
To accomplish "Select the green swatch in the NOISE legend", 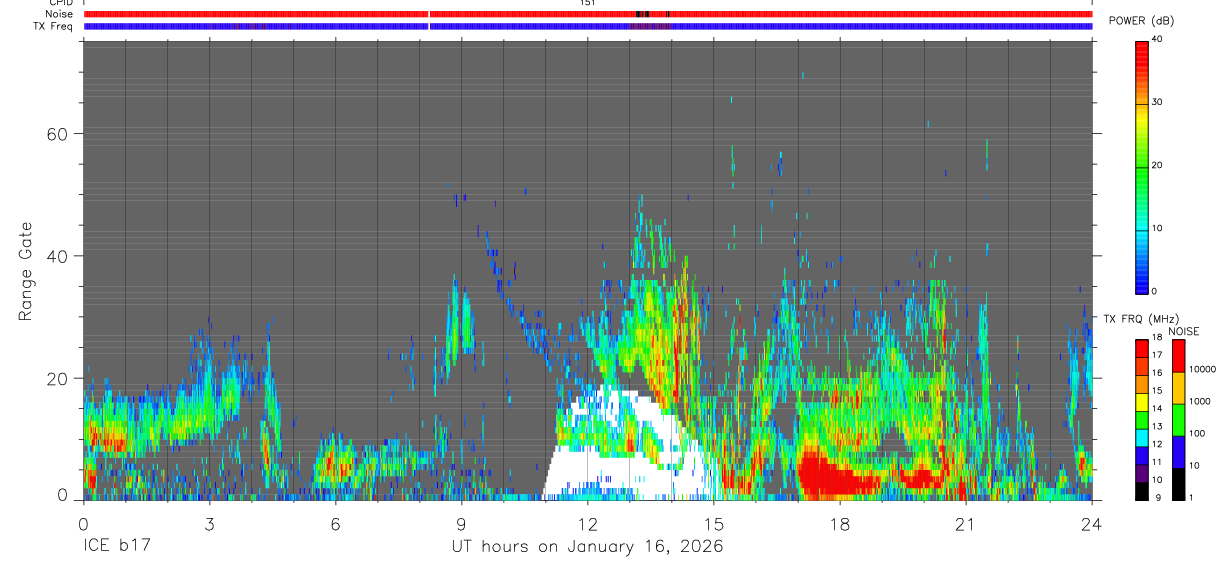I will pos(1178,420).
